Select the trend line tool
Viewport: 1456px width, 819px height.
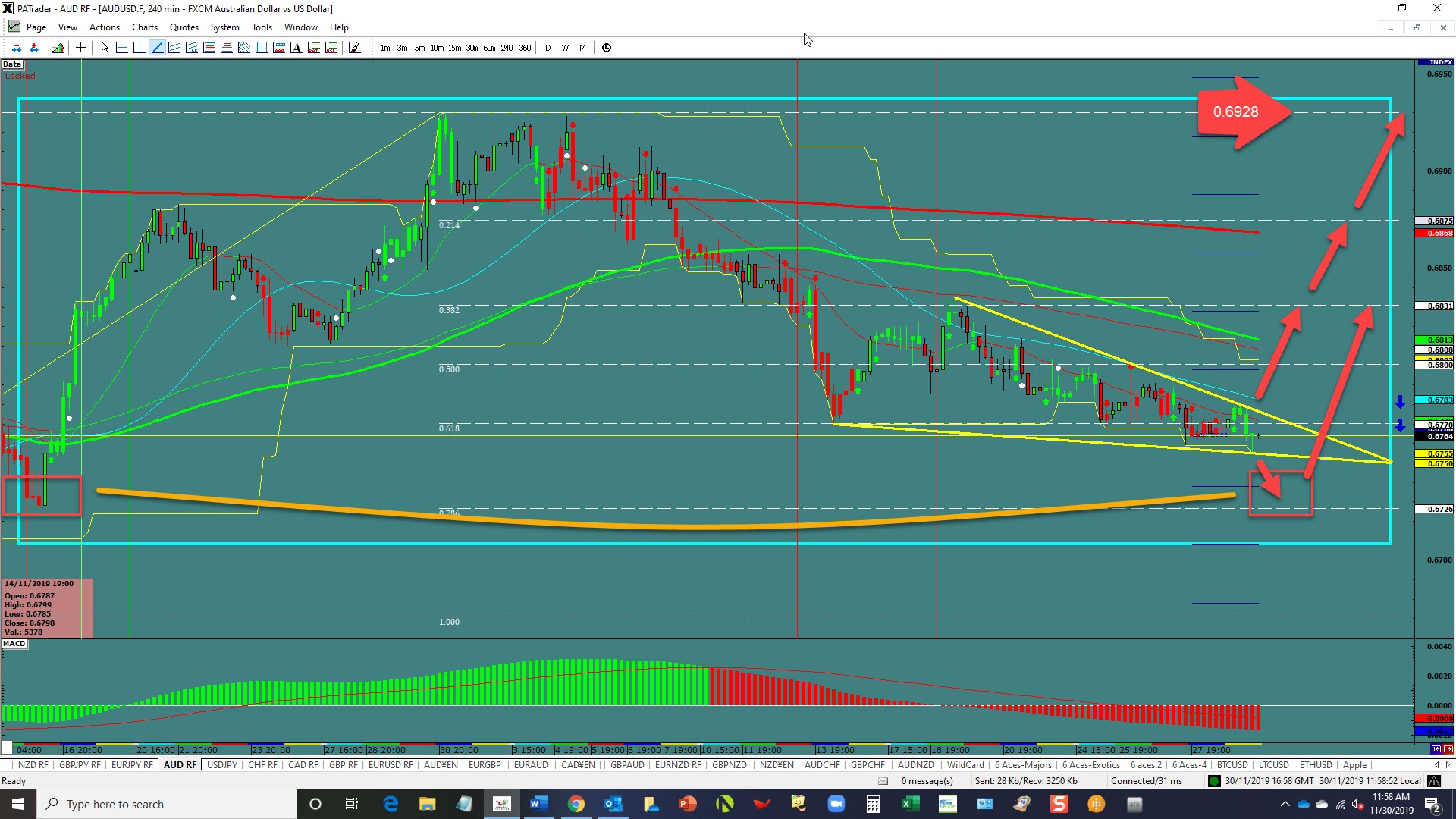point(157,48)
